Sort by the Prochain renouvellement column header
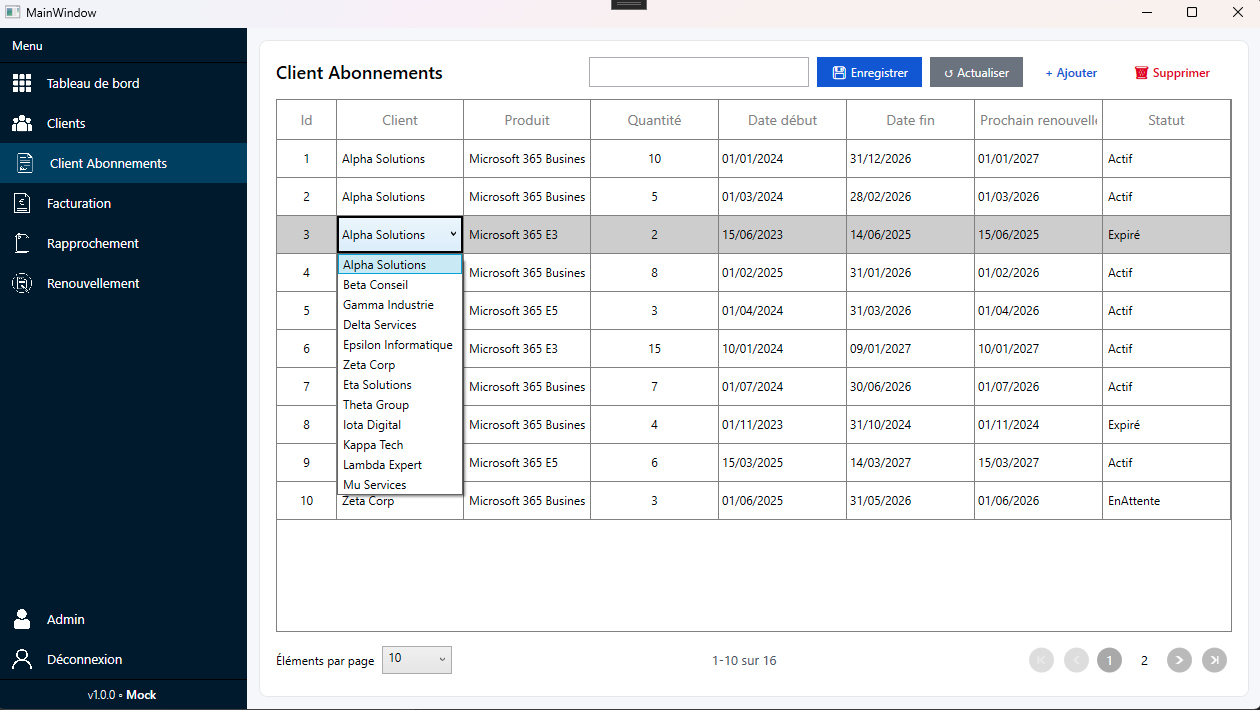Screen dimensions: 1260x710 (x=1039, y=120)
